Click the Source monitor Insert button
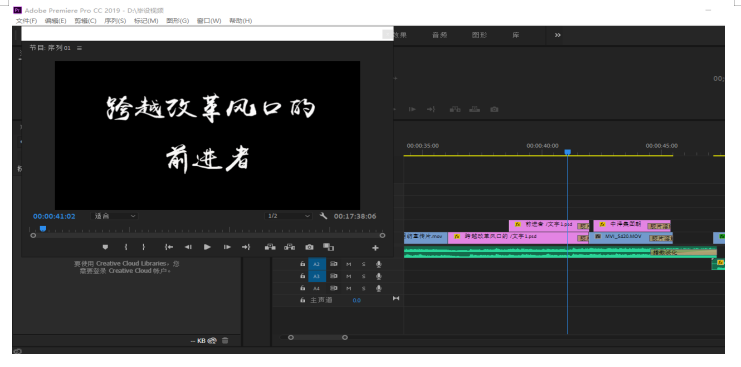741x367 pixels. click(455, 109)
